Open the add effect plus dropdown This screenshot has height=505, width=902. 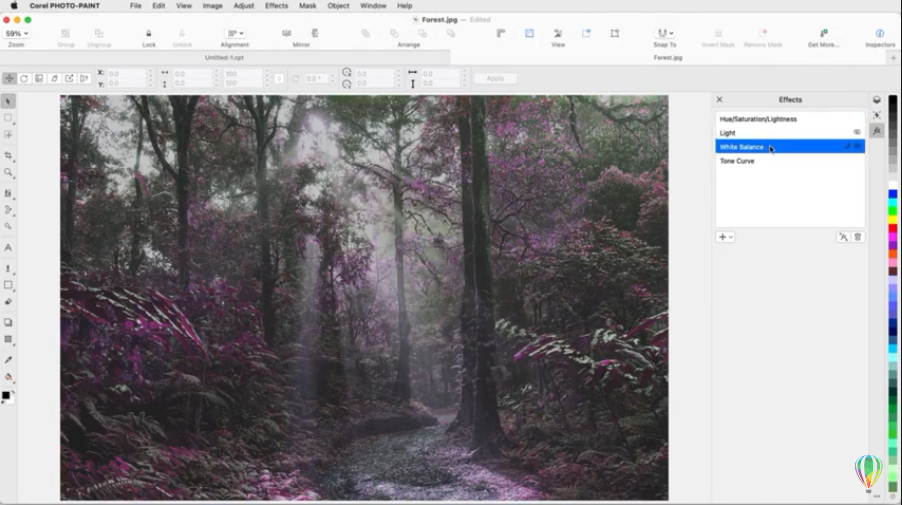click(725, 237)
